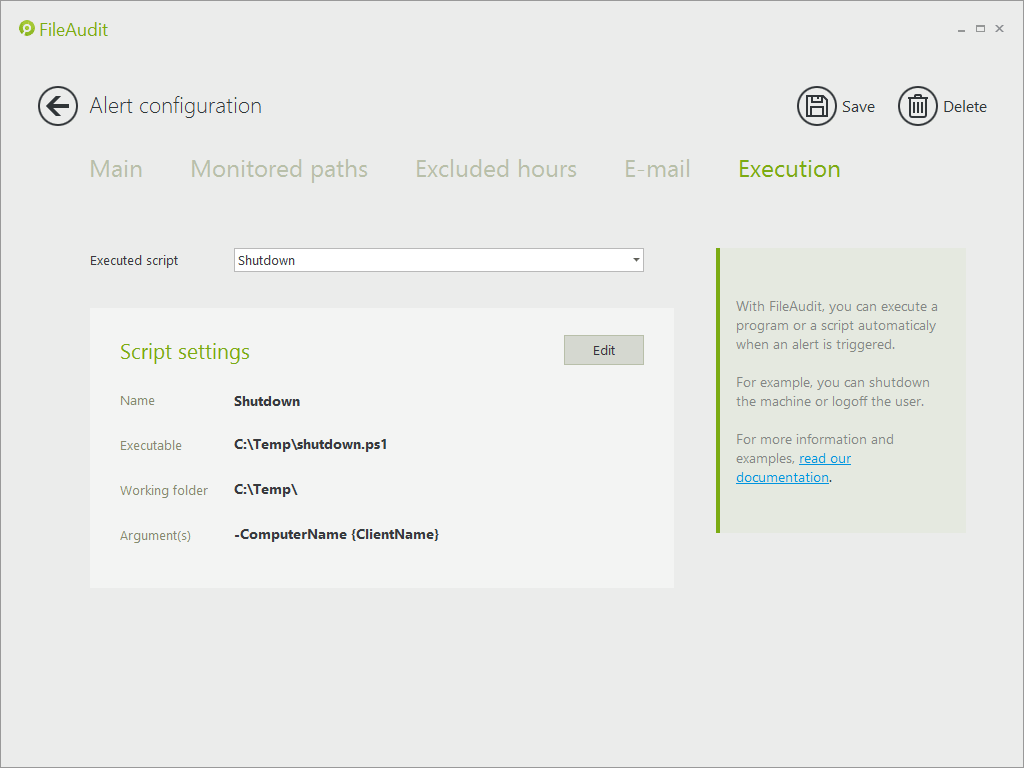Click the Save floppy disk icon
This screenshot has height=768, width=1024.
point(816,106)
